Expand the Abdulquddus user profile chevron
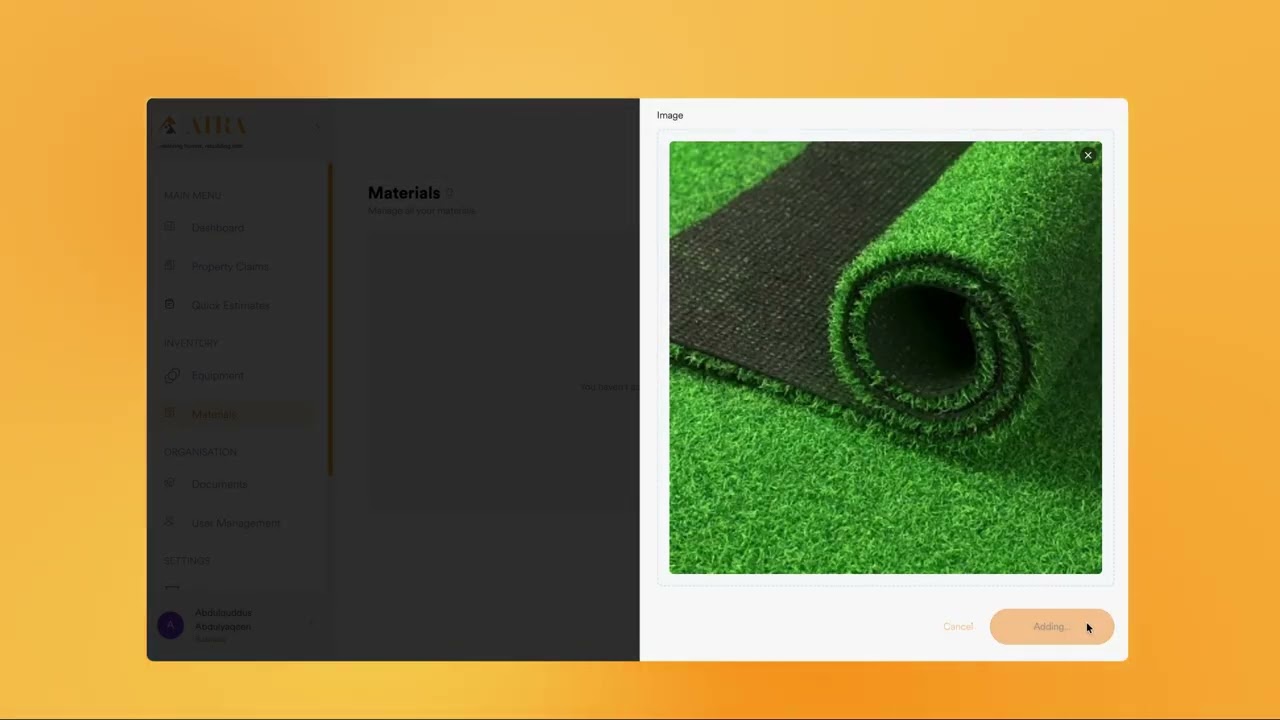 point(311,622)
